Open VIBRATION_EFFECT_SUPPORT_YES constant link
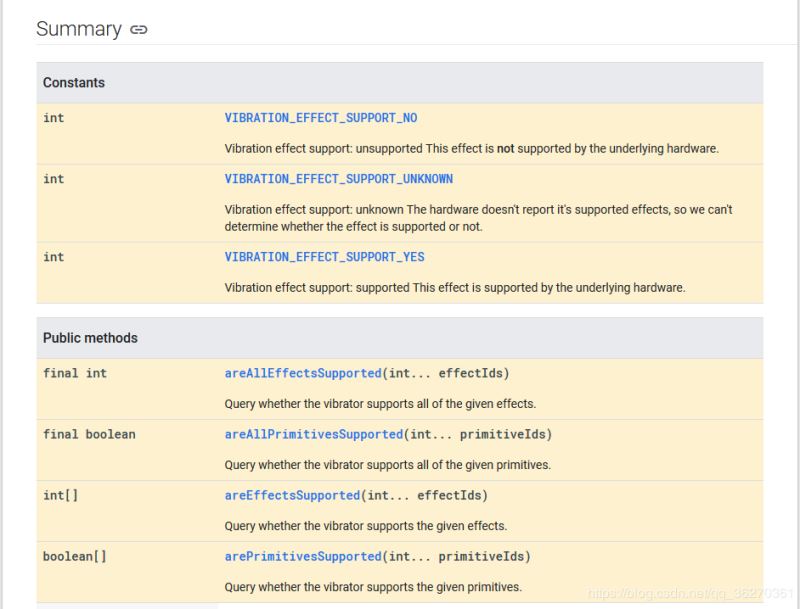This screenshot has width=800, height=609. 324,257
